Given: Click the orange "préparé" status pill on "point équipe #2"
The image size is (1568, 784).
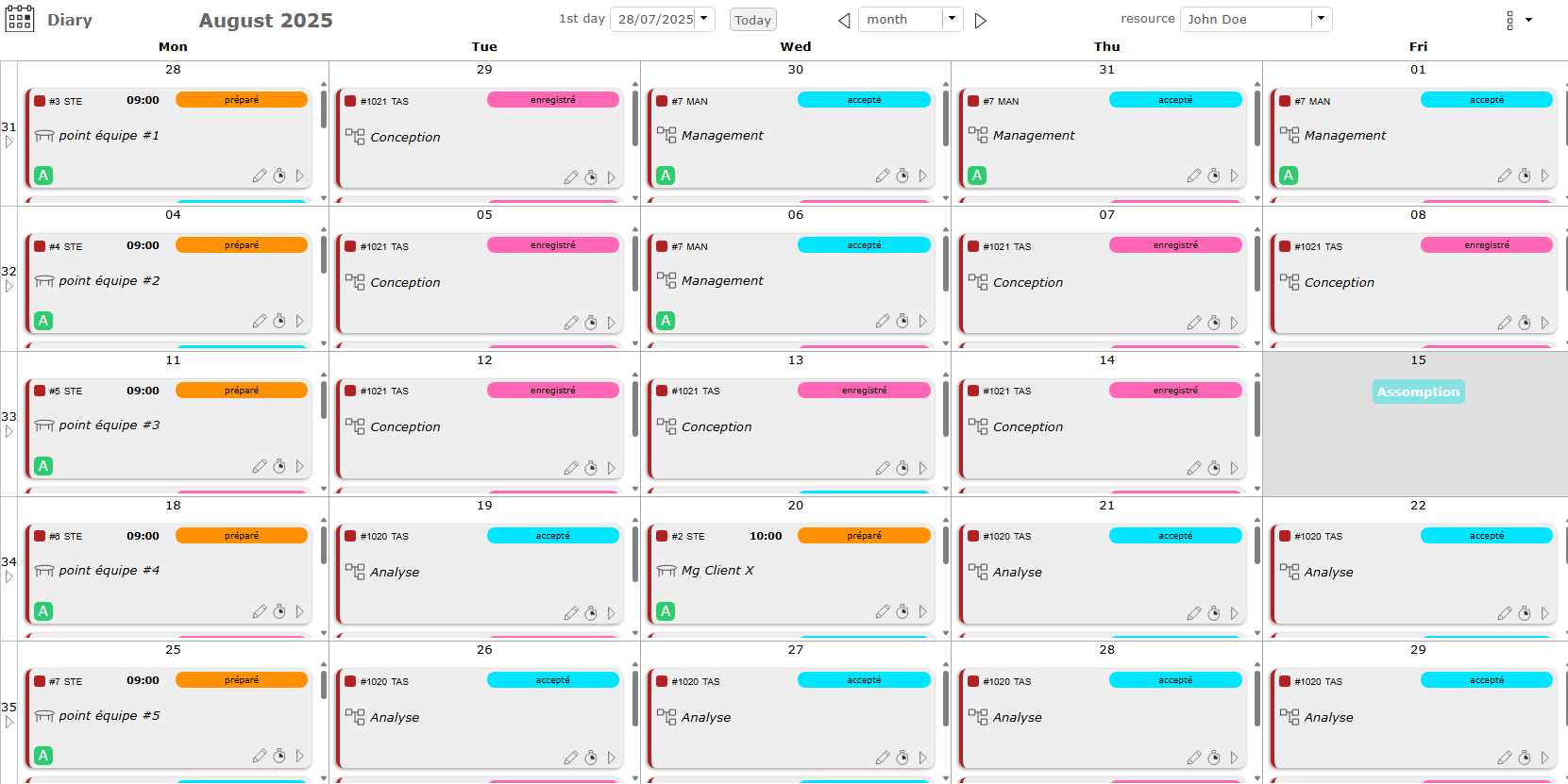Looking at the screenshot, I should 242,244.
